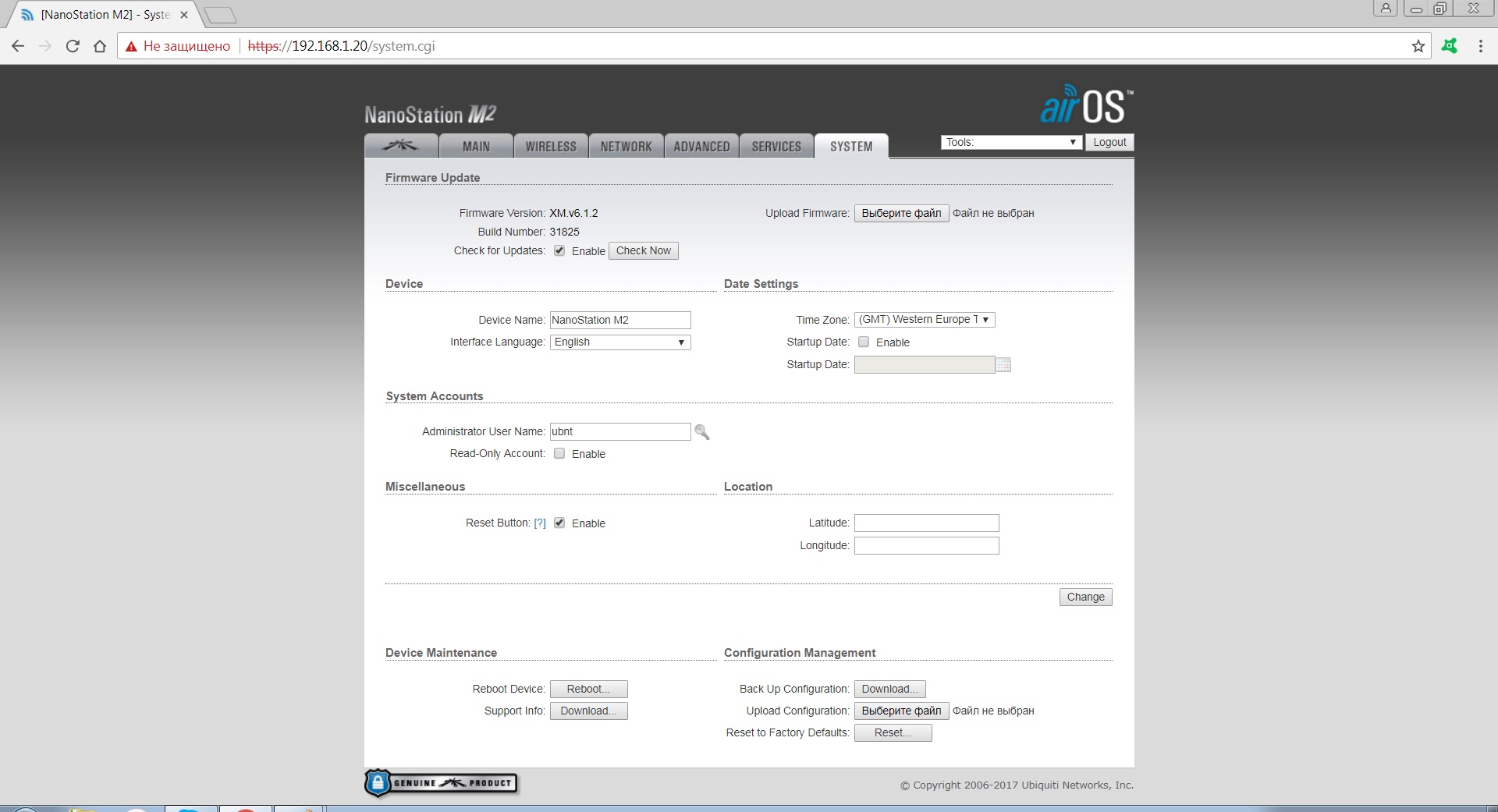Click the Latitude input field
Image resolution: width=1498 pixels, height=812 pixels.
[x=926, y=523]
